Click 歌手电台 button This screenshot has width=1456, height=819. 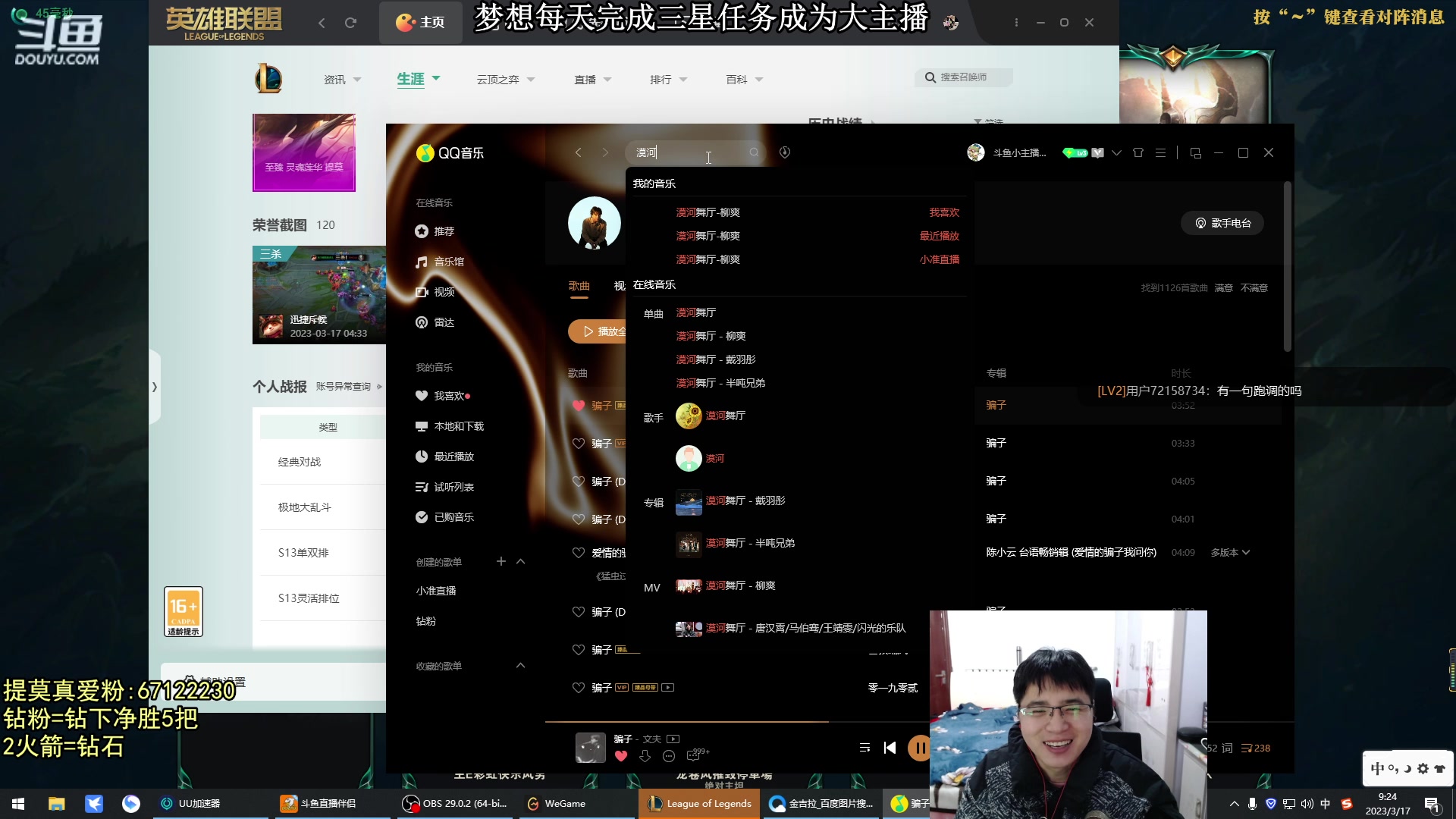click(x=1222, y=223)
